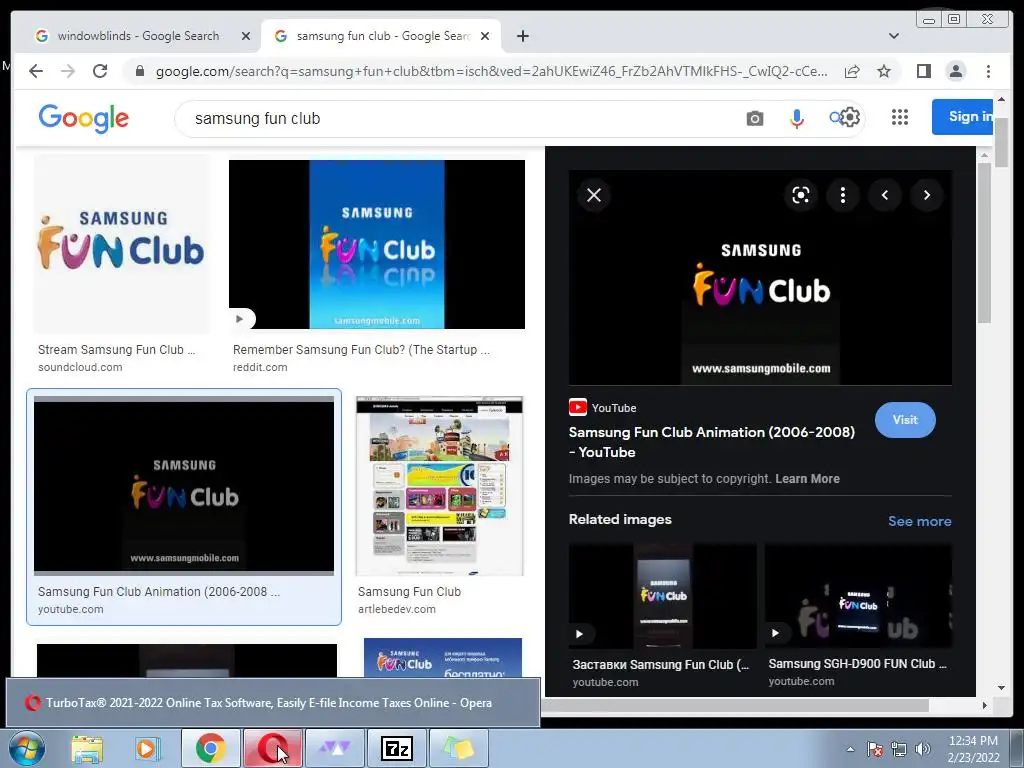Open Windows Explorer from the taskbar

[x=87, y=749]
